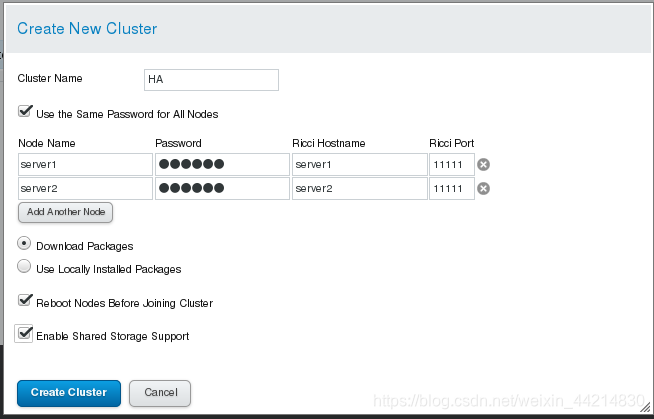Edit server2 Ricci Hostname field
This screenshot has height=419, width=654.
click(x=360, y=189)
